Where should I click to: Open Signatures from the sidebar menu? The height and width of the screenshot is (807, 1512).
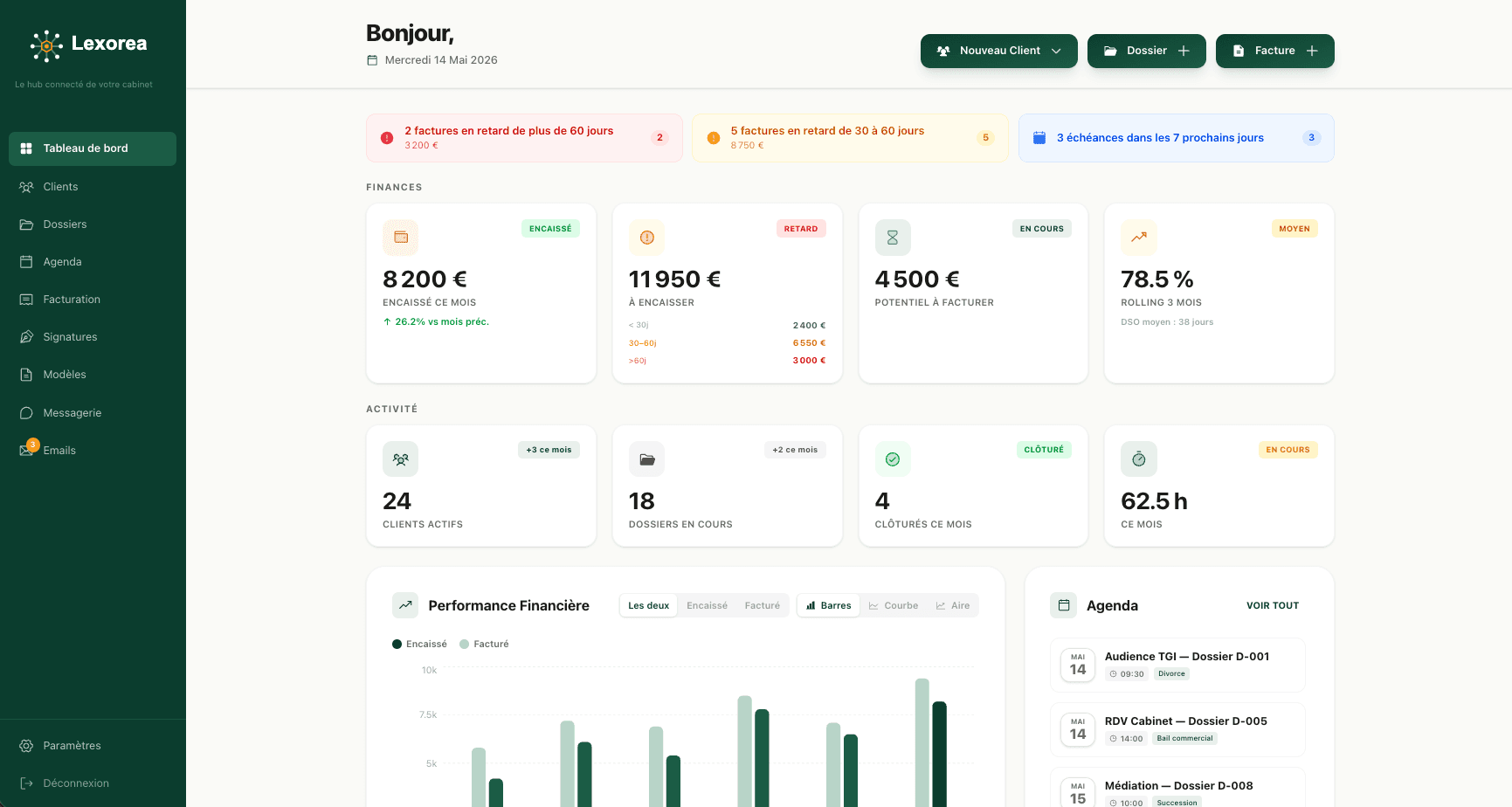(x=93, y=337)
